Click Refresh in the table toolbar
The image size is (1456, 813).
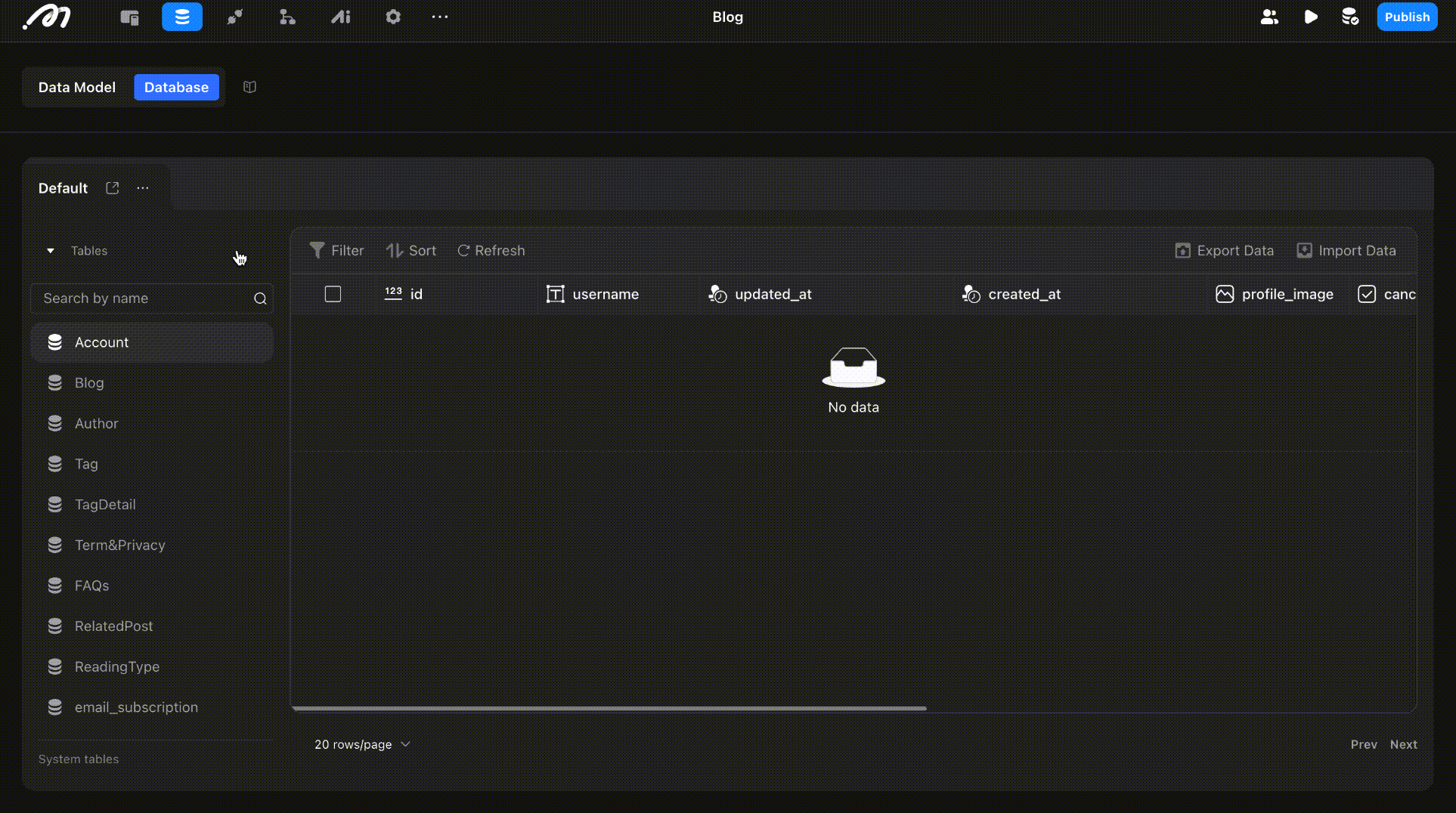[491, 251]
